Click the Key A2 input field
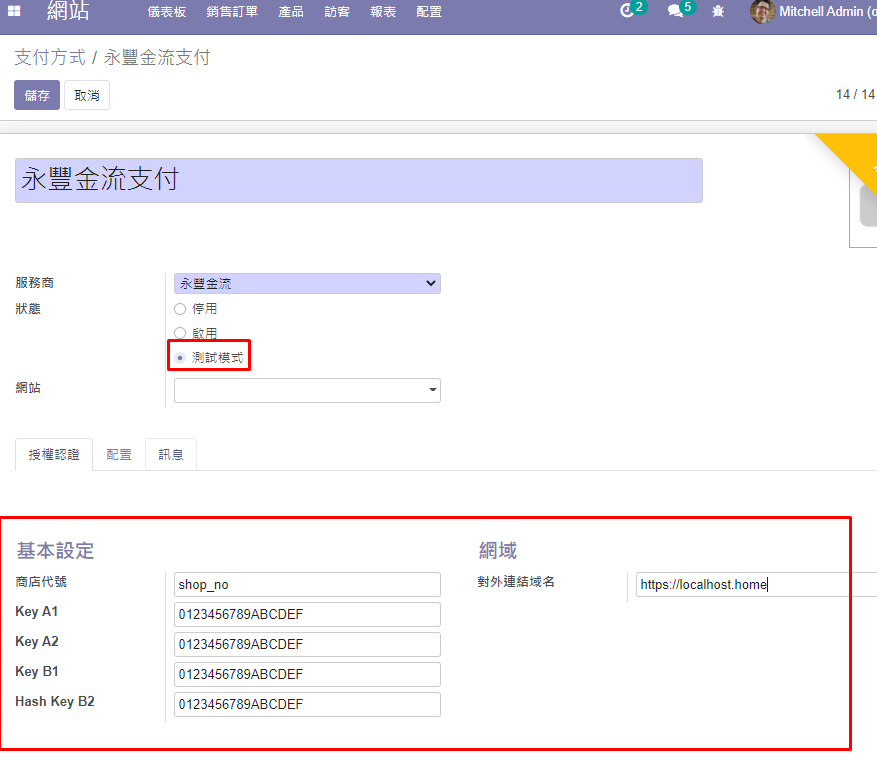 (x=307, y=644)
